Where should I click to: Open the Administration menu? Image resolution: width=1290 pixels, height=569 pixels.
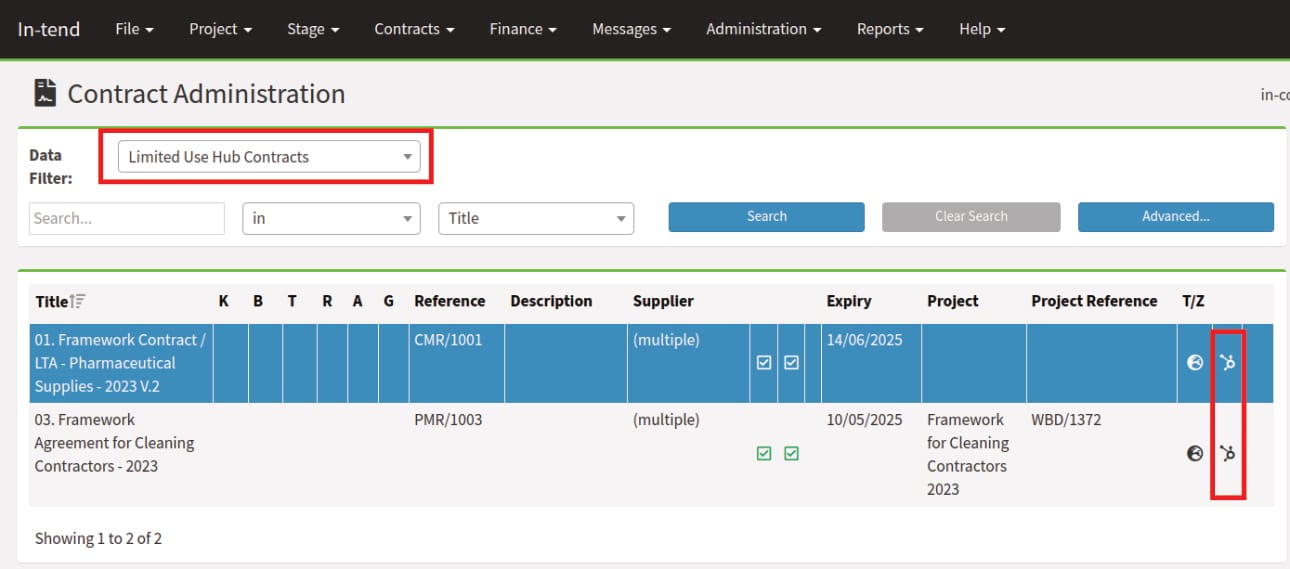pos(763,29)
